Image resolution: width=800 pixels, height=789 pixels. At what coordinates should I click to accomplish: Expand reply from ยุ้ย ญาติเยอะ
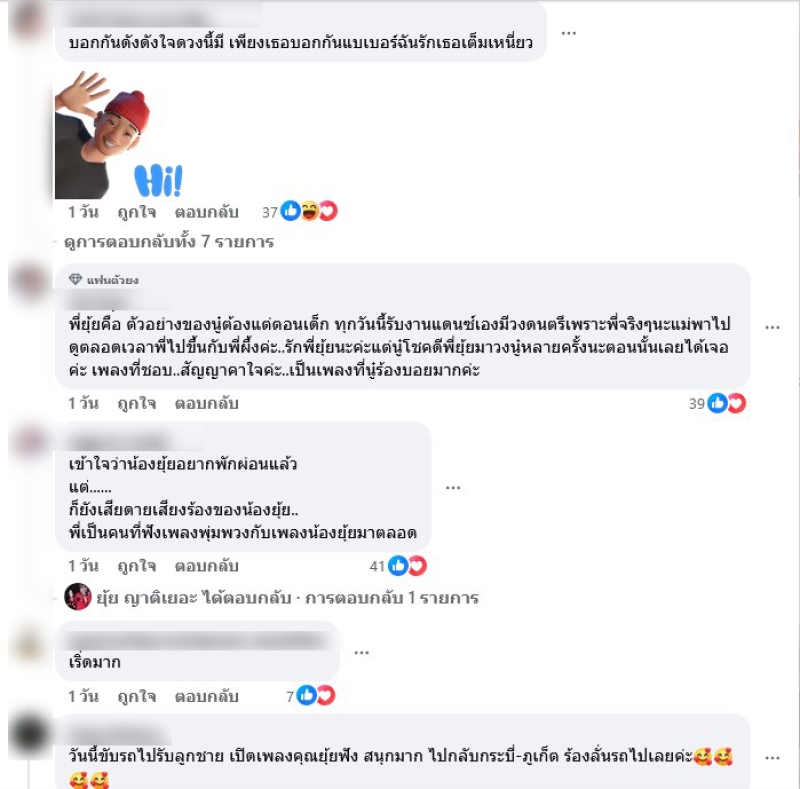[x=287, y=598]
